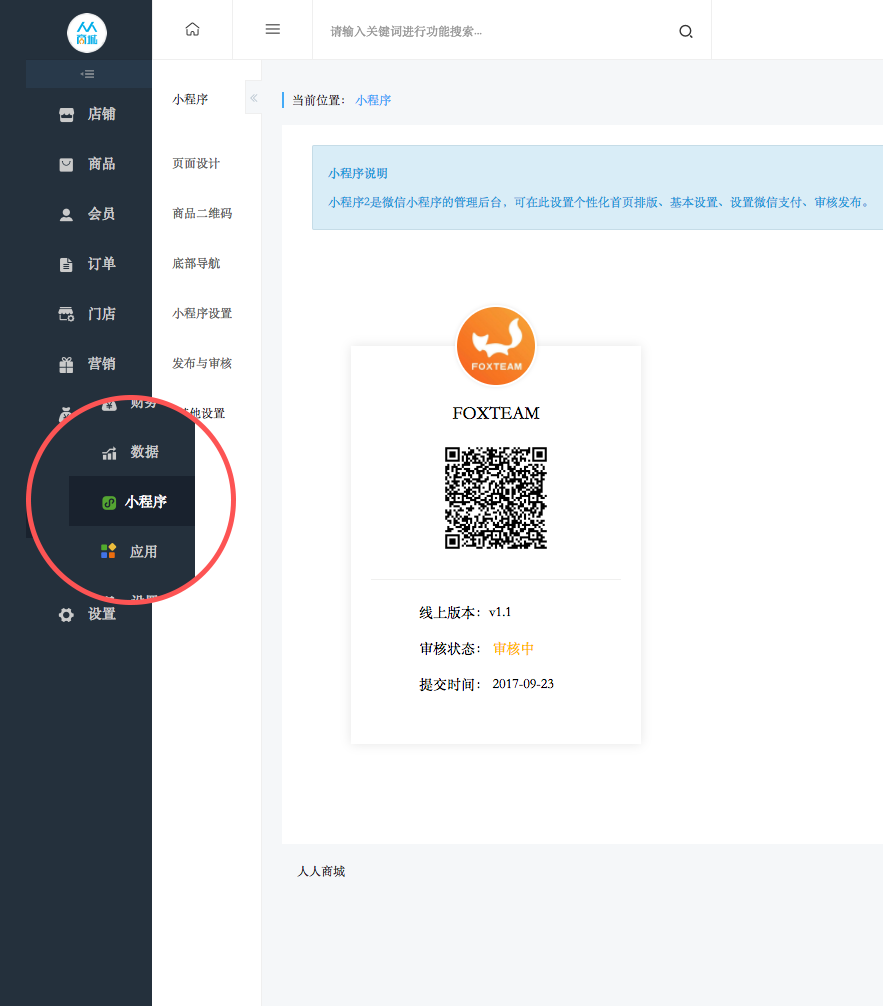Image resolution: width=883 pixels, height=1006 pixels.
Task: Click the 审核中 review status text
Action: tap(513, 649)
